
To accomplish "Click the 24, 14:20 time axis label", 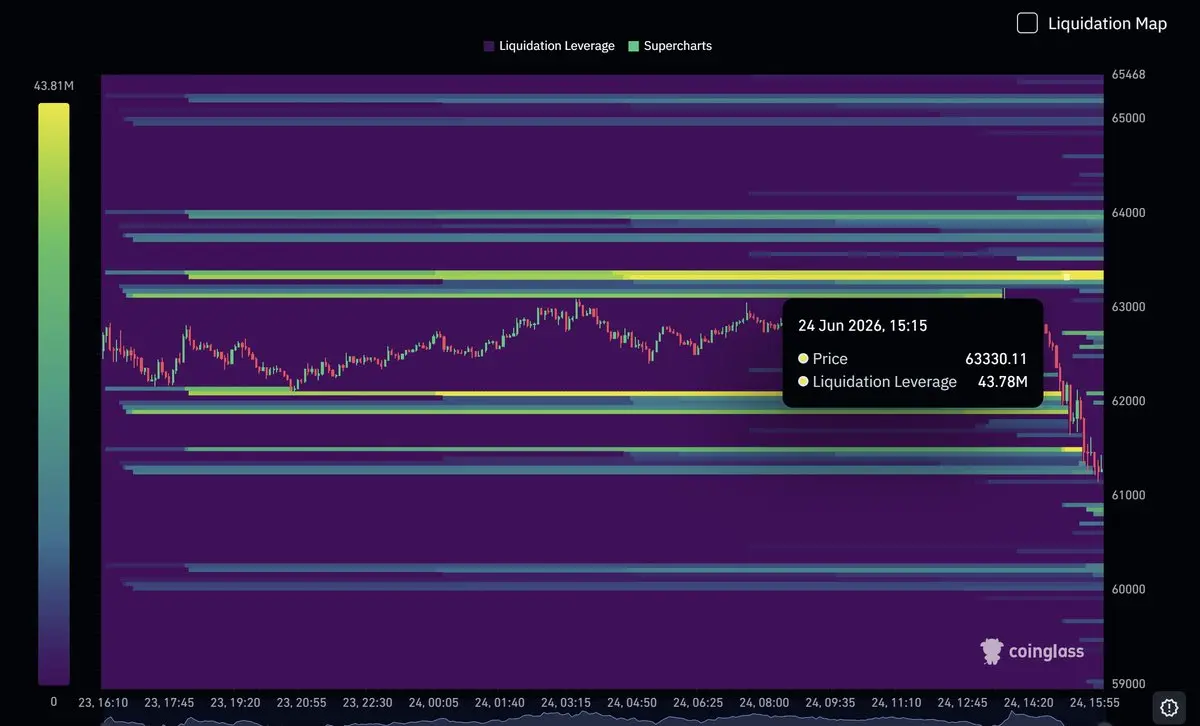I will [x=1028, y=703].
